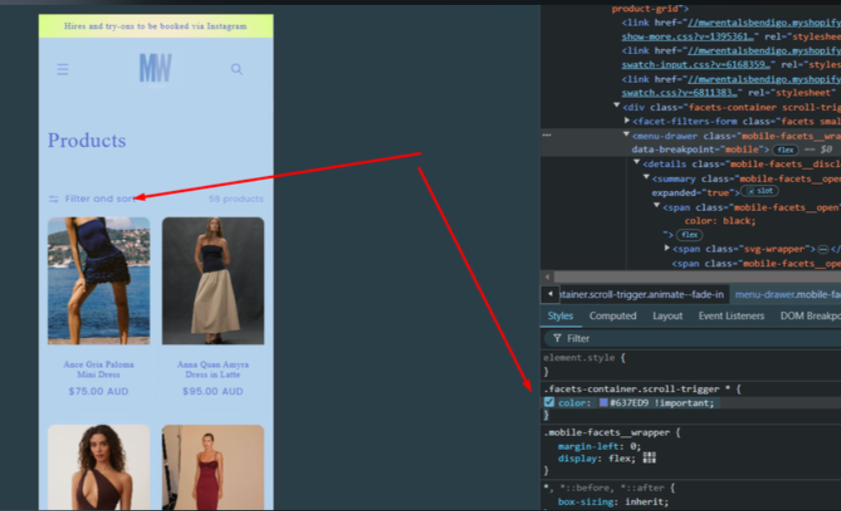The image size is (841, 511).
Task: Click the '.mobile-facets__wrapper' selector
Action: 607,432
